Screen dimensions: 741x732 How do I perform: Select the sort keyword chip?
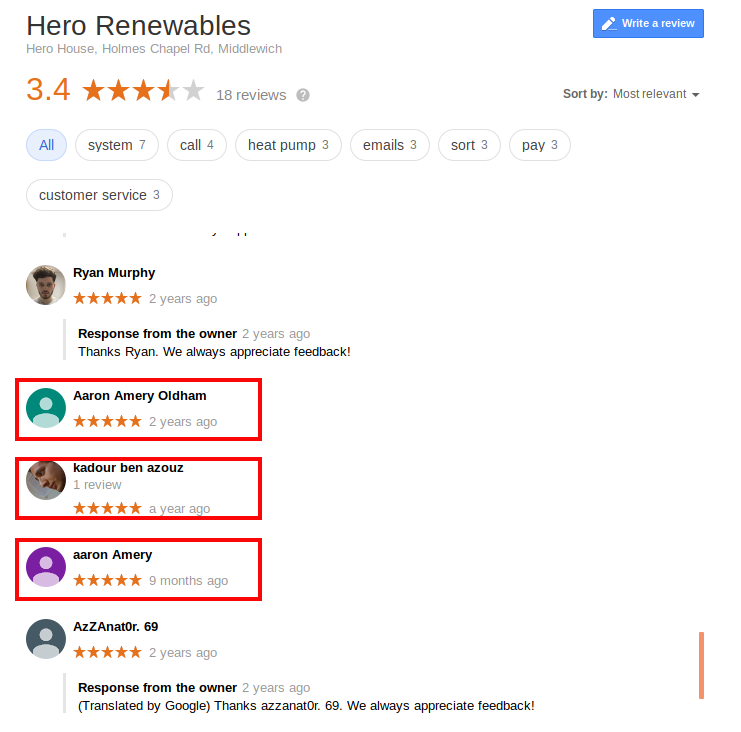tap(469, 145)
